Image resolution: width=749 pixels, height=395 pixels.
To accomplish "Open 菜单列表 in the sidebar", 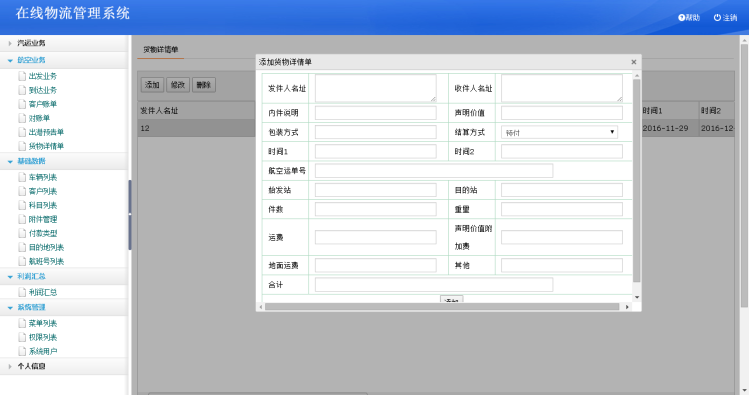I will (x=43, y=323).
